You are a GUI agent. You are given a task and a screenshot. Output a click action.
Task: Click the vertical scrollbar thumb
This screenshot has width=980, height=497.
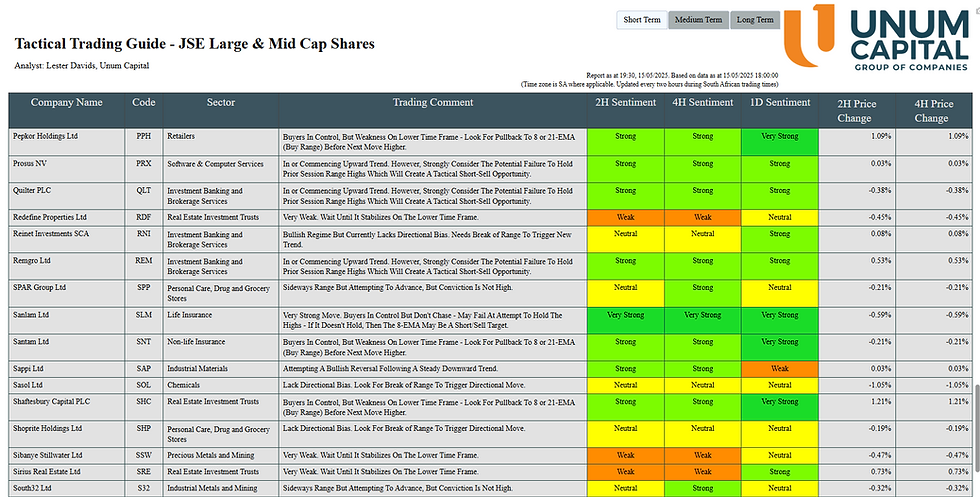pyautogui.click(x=976, y=430)
